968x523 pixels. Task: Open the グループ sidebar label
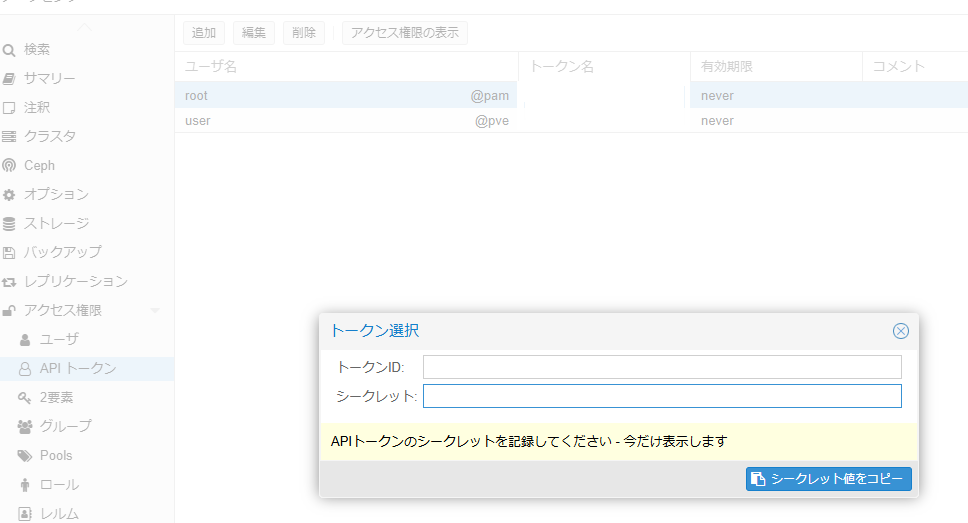tap(66, 426)
